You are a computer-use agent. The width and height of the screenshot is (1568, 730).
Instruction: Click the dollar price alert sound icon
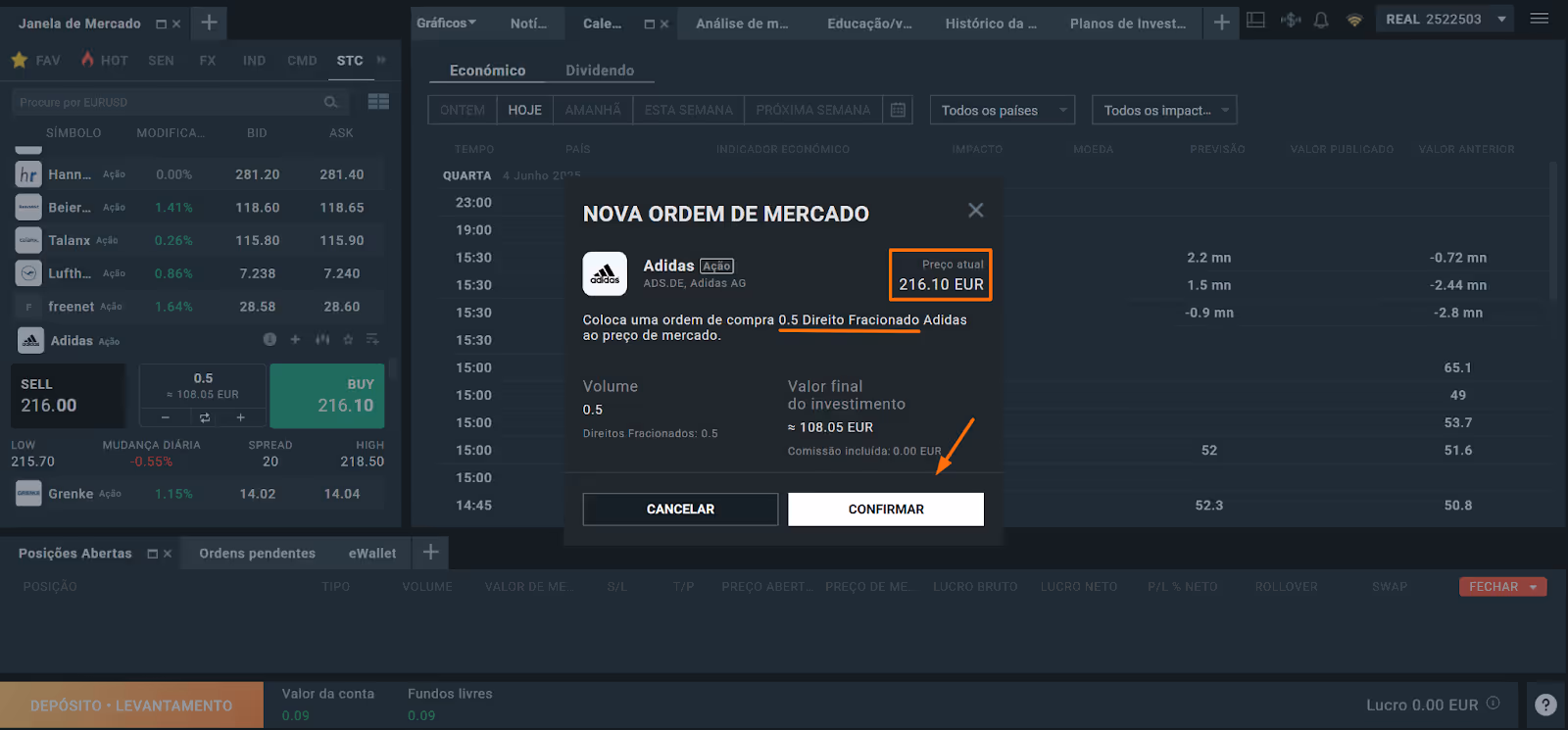[x=1291, y=20]
